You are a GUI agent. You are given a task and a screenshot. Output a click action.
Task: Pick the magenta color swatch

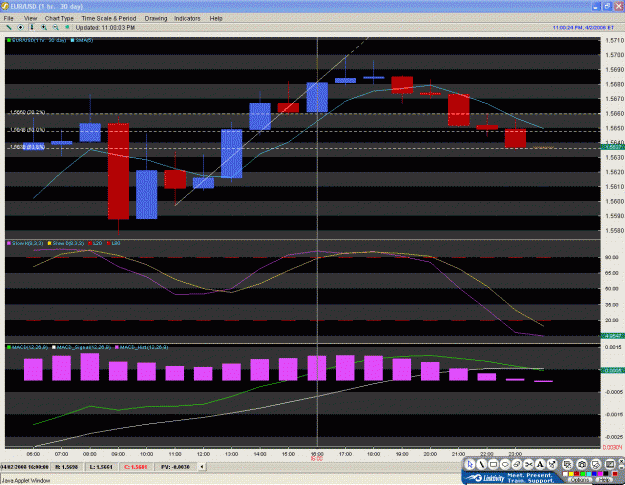pyautogui.click(x=600, y=474)
